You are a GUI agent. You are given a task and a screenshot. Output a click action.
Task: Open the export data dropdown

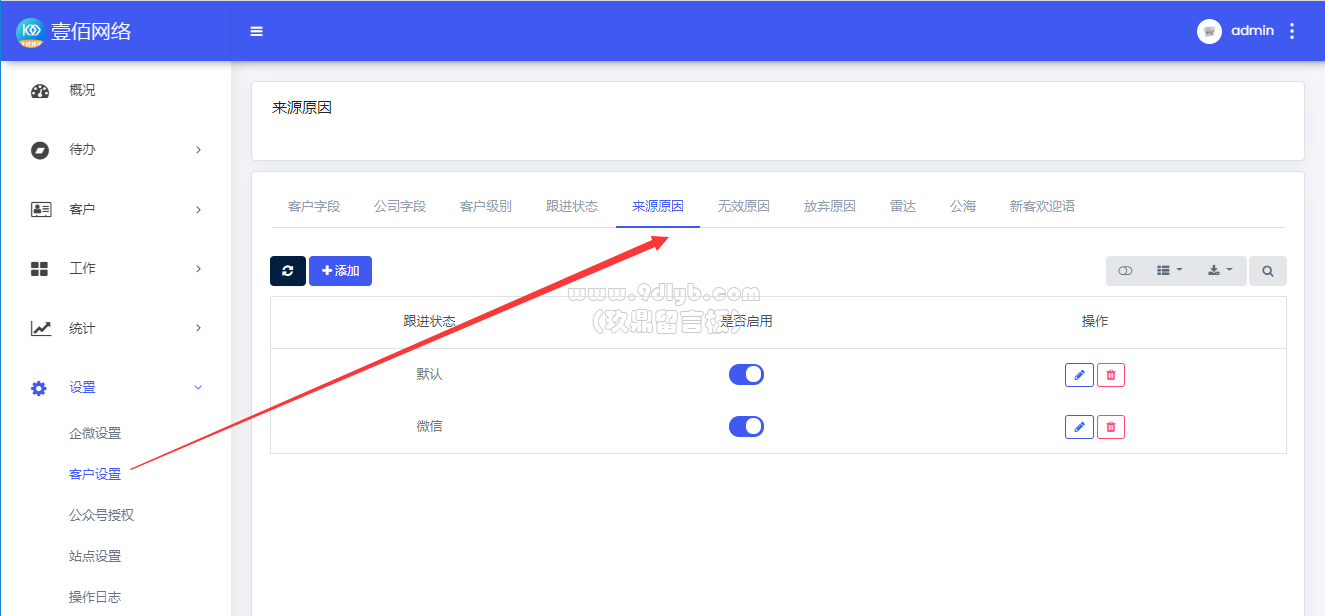pyautogui.click(x=1220, y=271)
